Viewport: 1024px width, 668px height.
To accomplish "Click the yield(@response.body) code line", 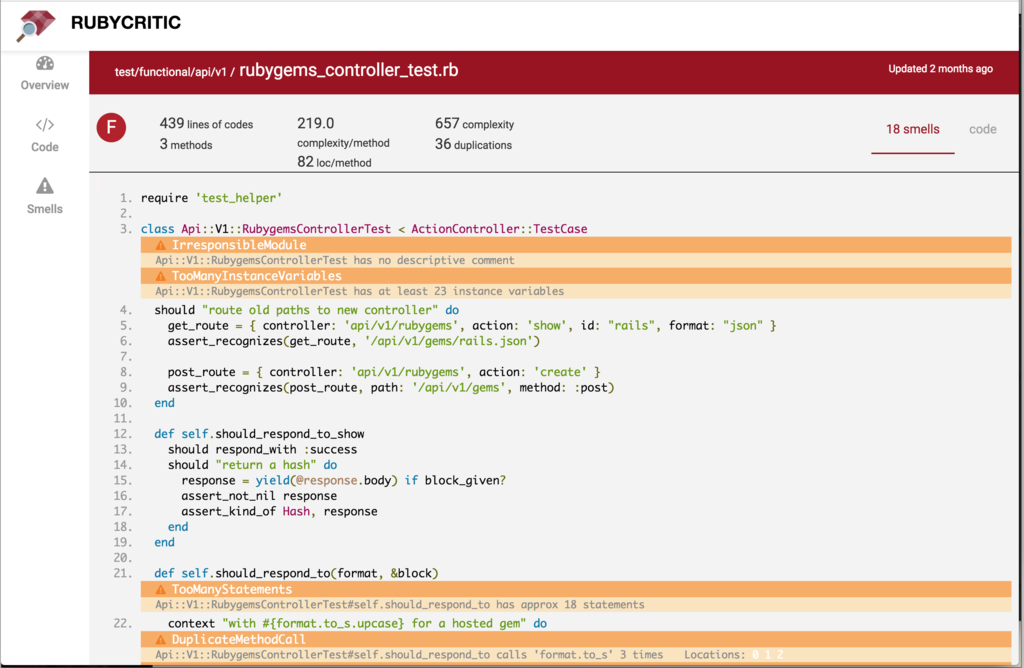I will pyautogui.click(x=344, y=481).
